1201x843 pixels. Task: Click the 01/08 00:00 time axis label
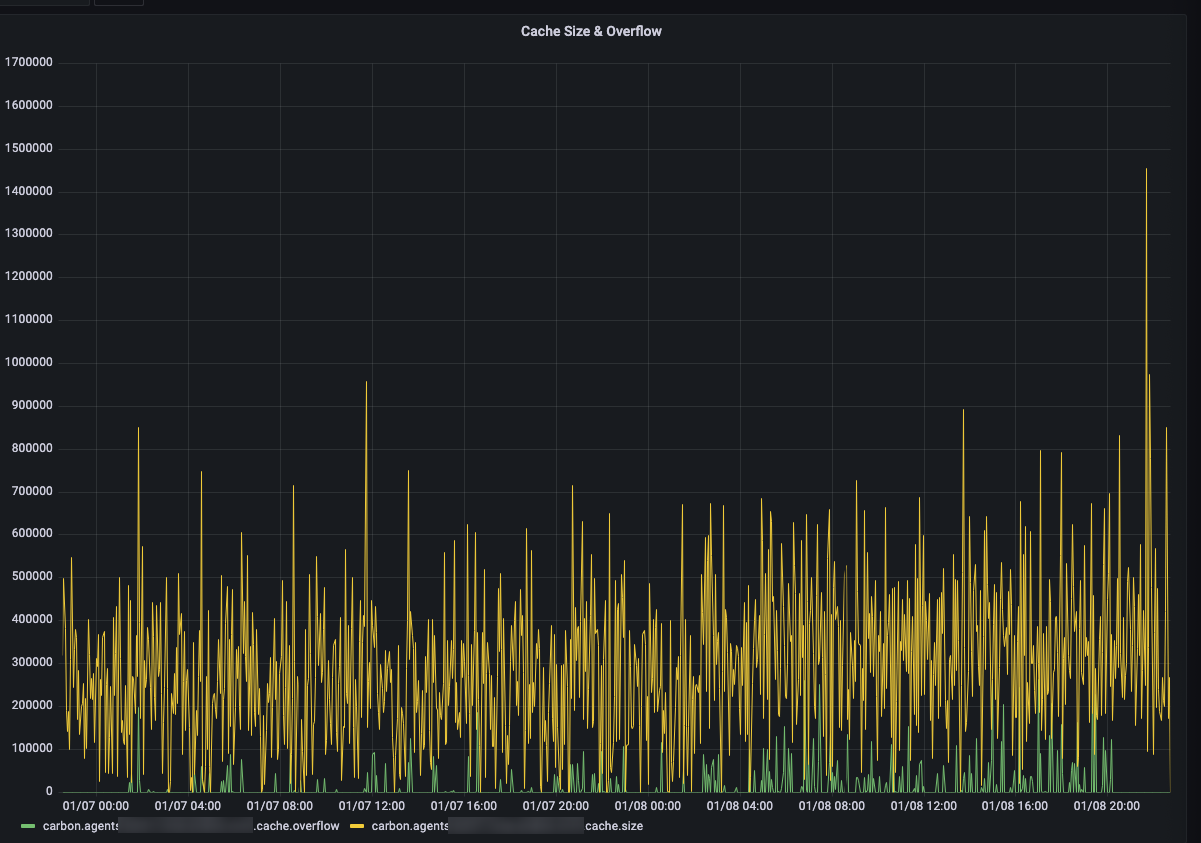pyautogui.click(x=648, y=805)
